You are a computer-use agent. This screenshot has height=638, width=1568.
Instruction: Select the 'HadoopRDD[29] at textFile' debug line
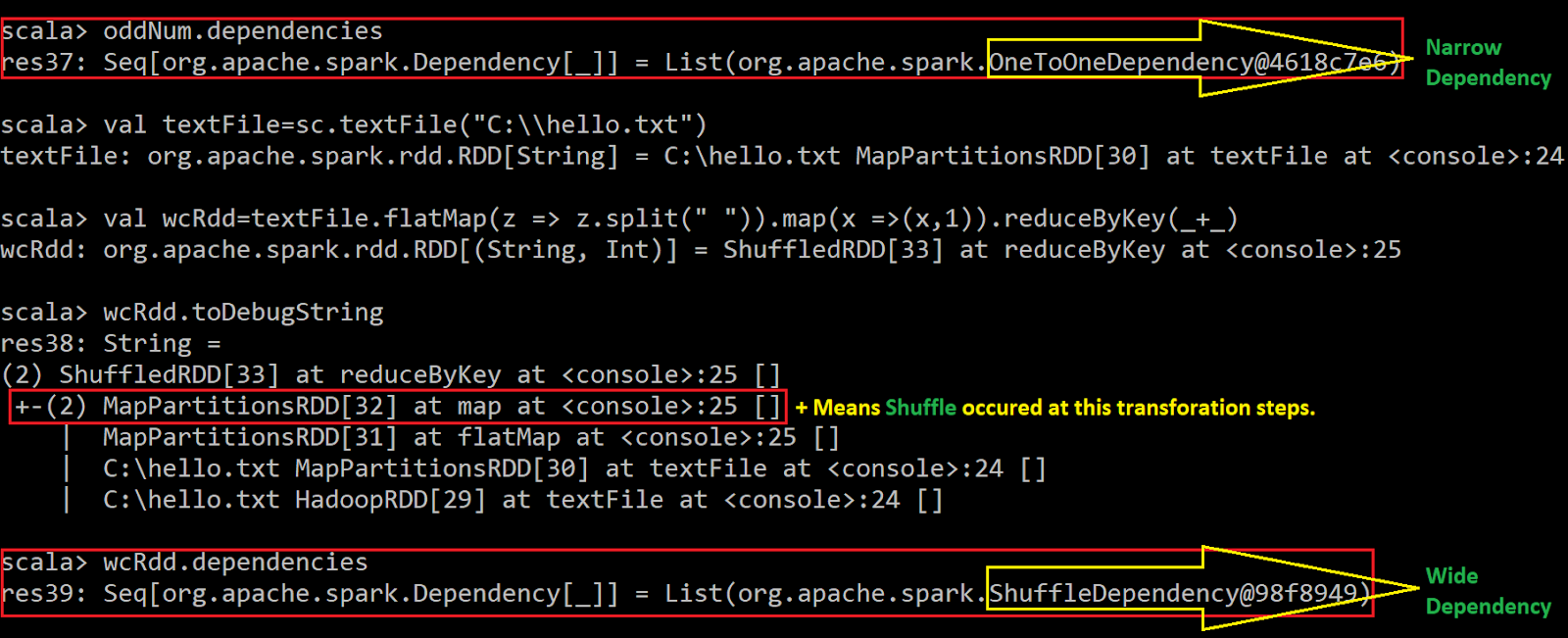click(x=502, y=501)
